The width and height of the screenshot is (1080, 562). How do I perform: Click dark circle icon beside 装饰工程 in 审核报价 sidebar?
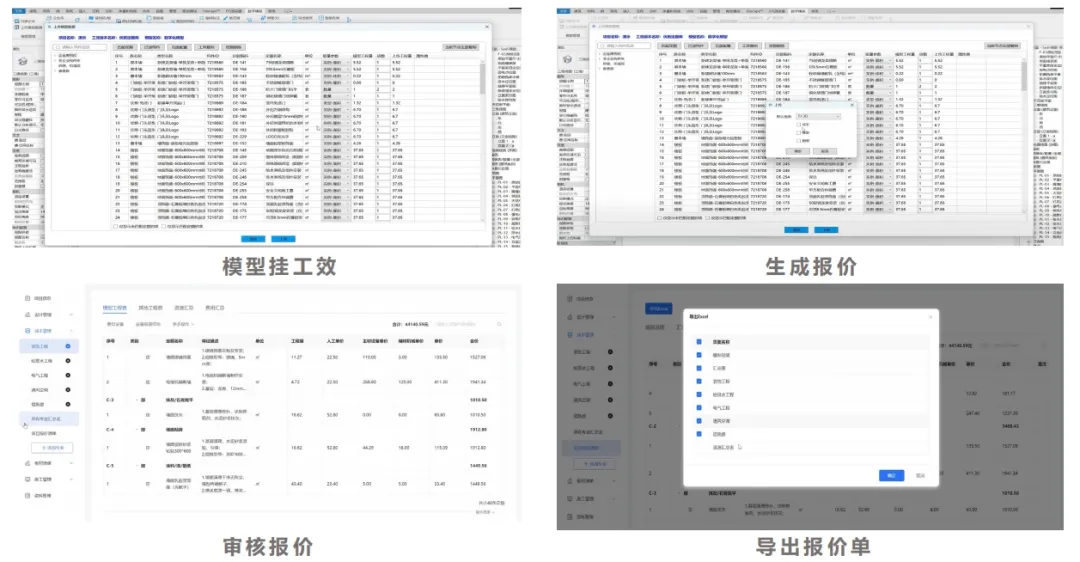tap(68, 346)
